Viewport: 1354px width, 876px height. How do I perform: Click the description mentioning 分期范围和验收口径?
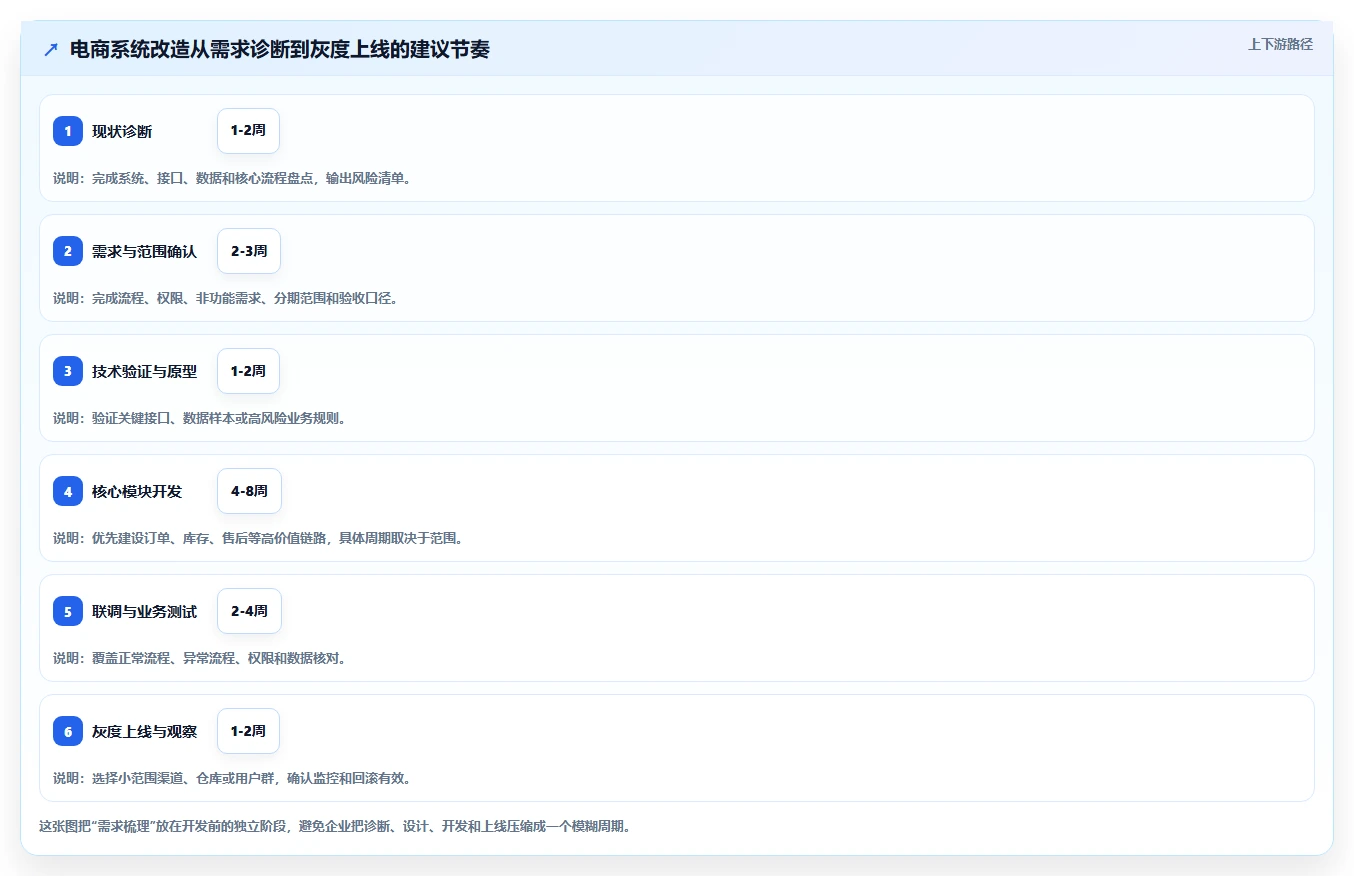[x=225, y=298]
